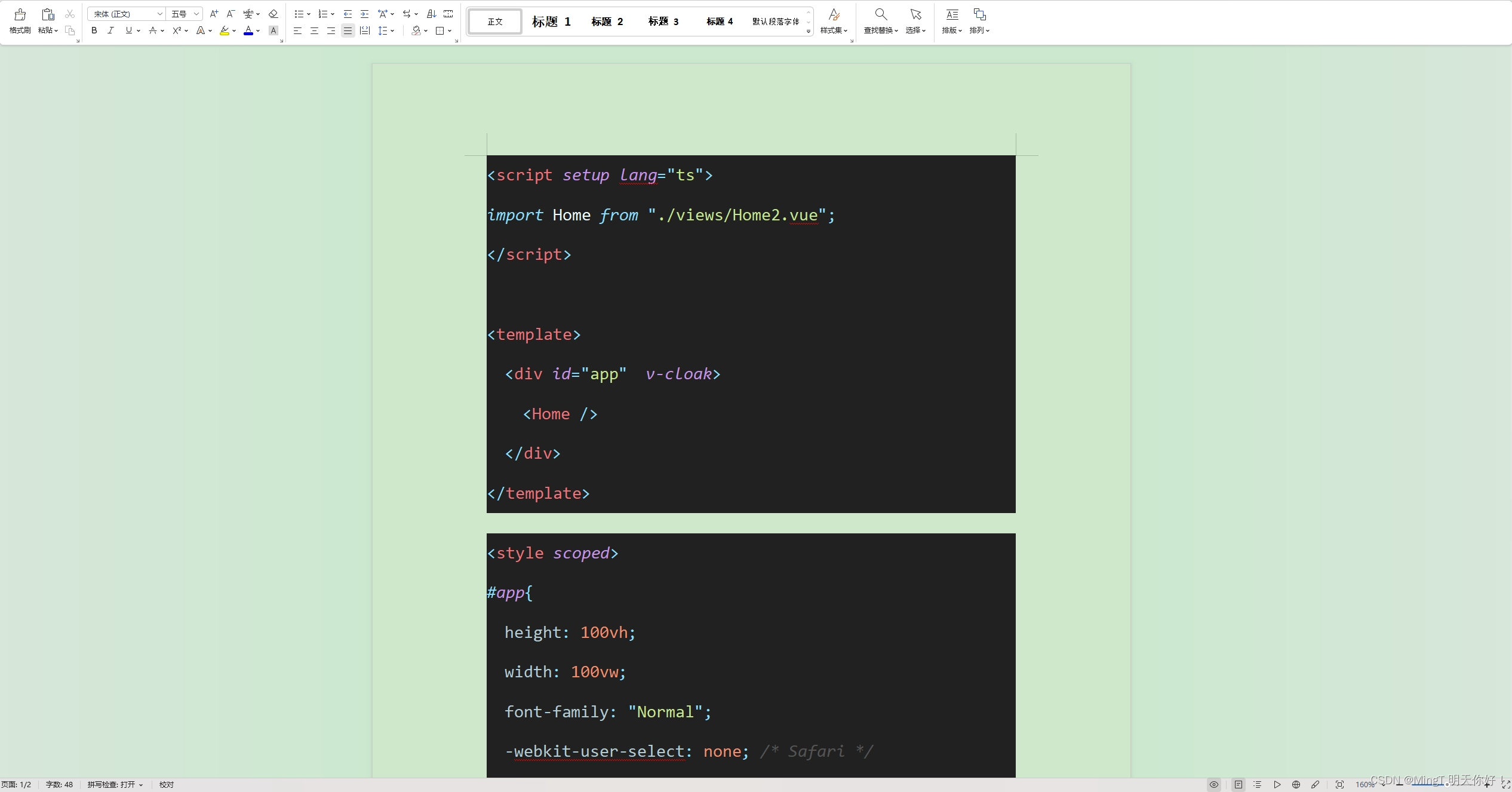Click the 校对 proofreading button
This screenshot has height=792, width=1512.
[x=167, y=785]
